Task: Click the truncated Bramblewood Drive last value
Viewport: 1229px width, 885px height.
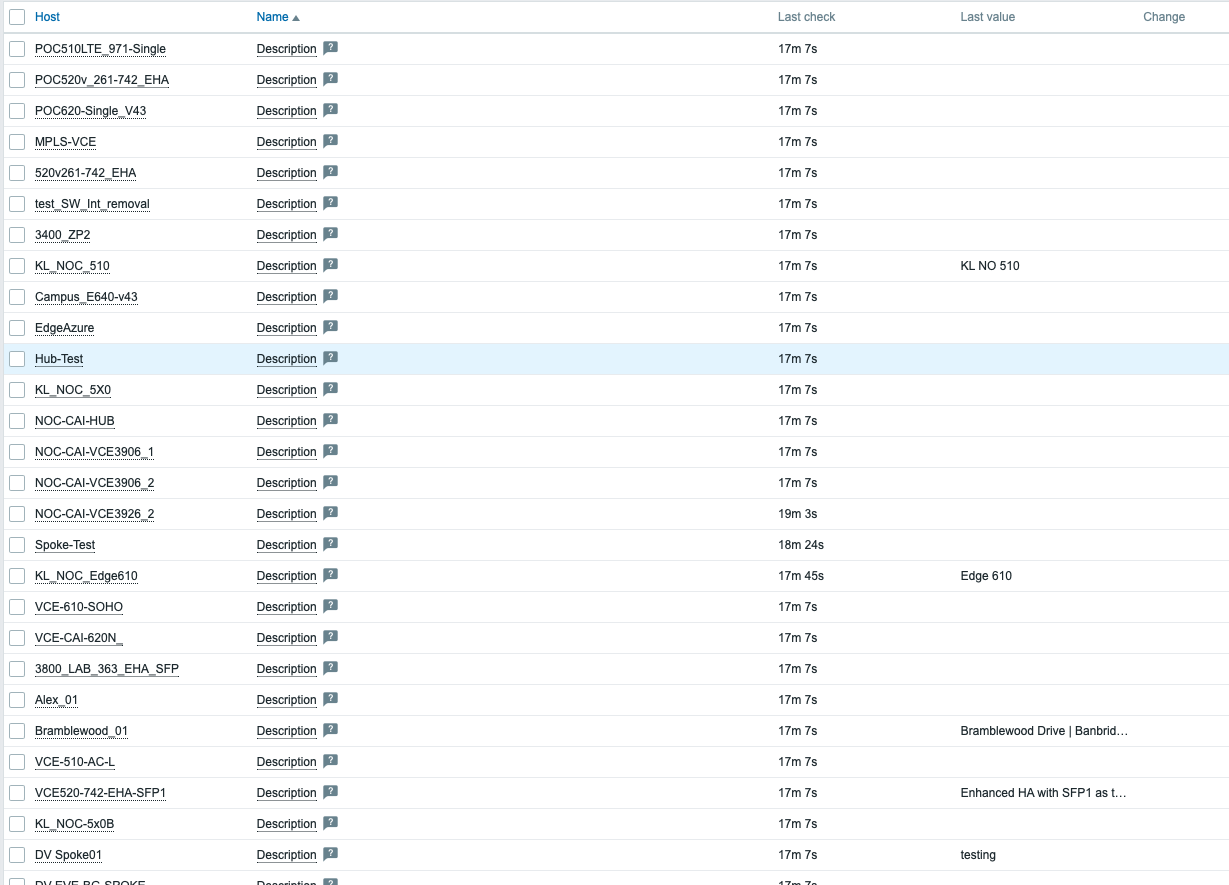Action: click(1043, 731)
